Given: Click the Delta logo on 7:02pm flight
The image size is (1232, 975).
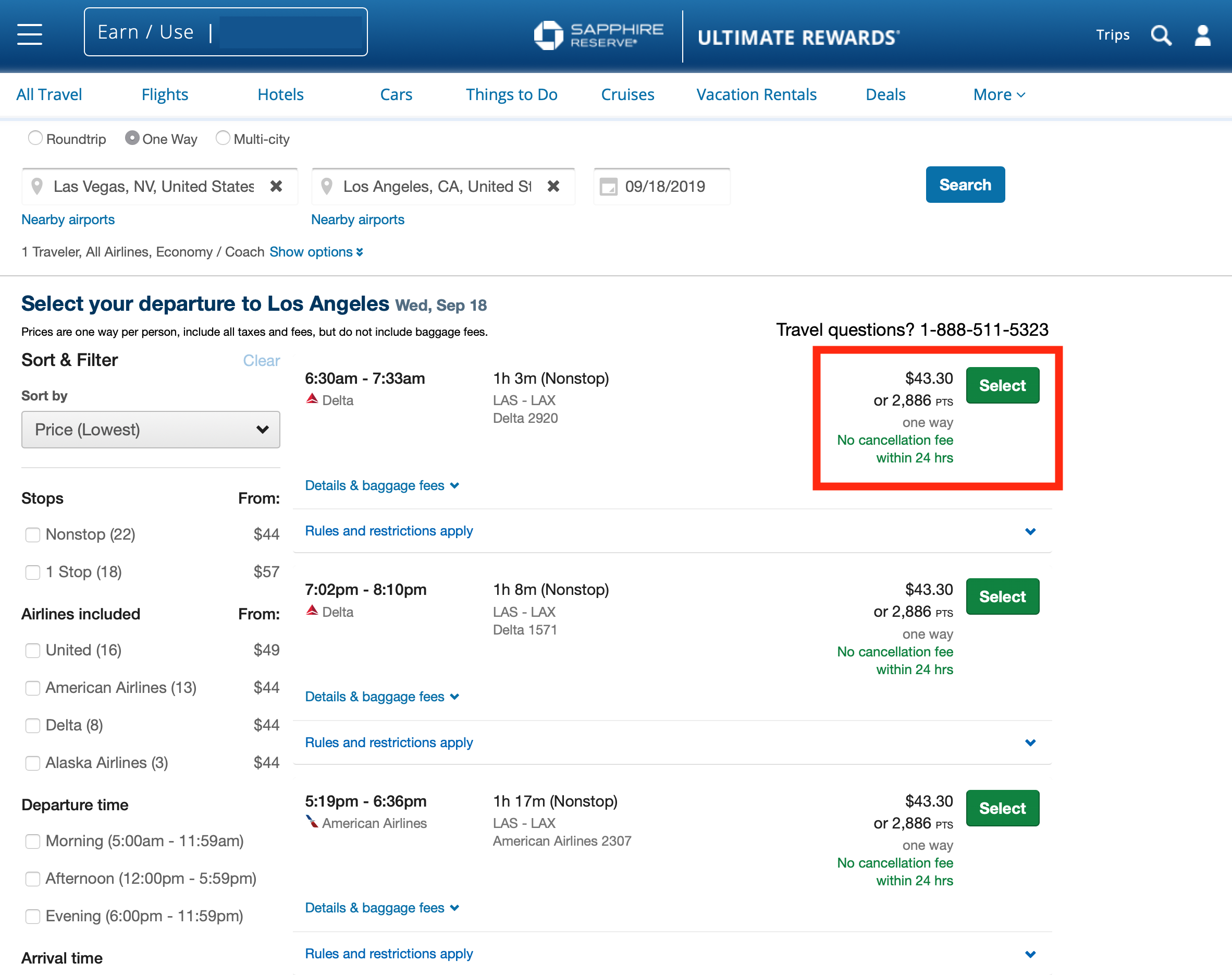Looking at the screenshot, I should pyautogui.click(x=312, y=610).
